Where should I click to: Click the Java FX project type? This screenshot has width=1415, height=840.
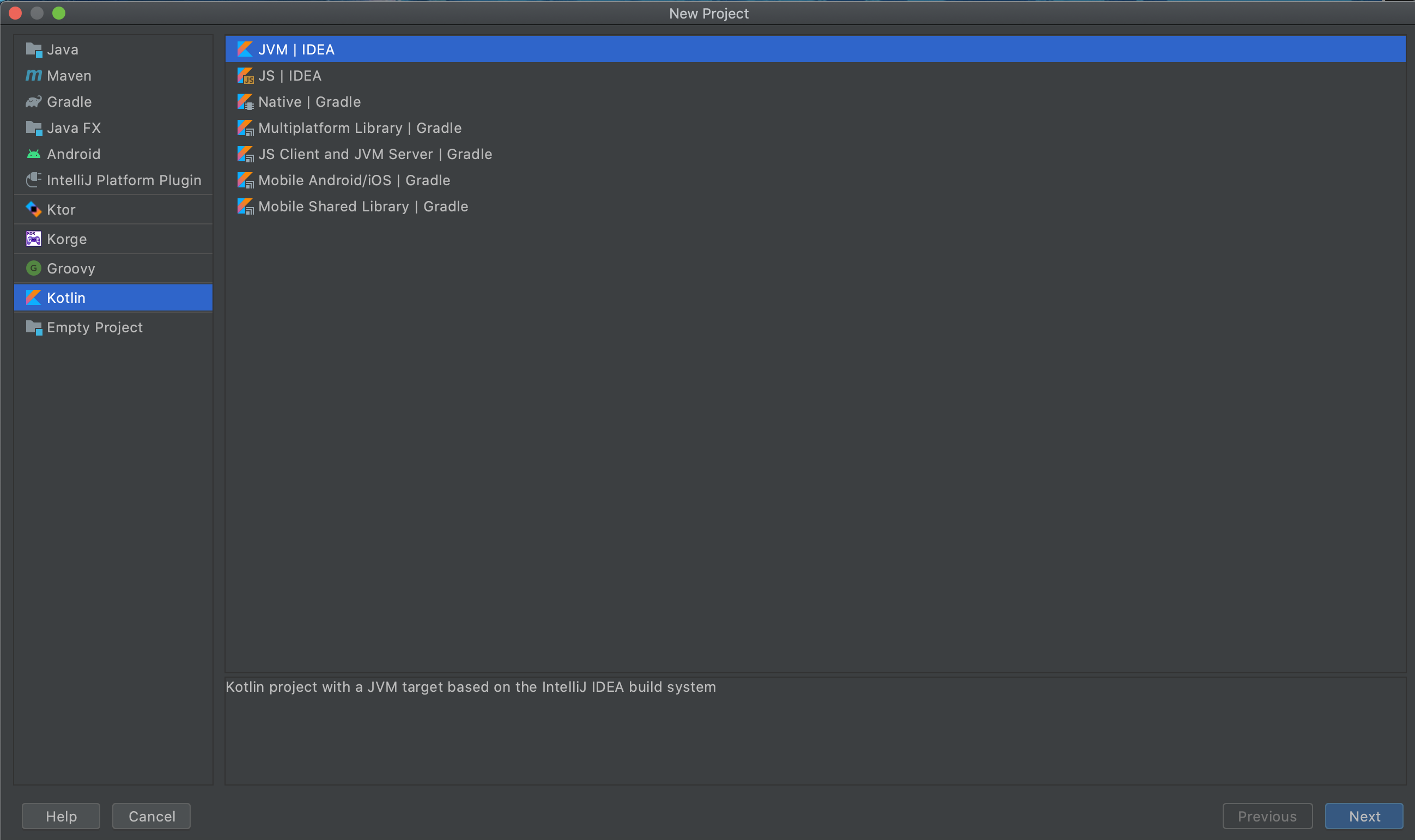click(75, 127)
